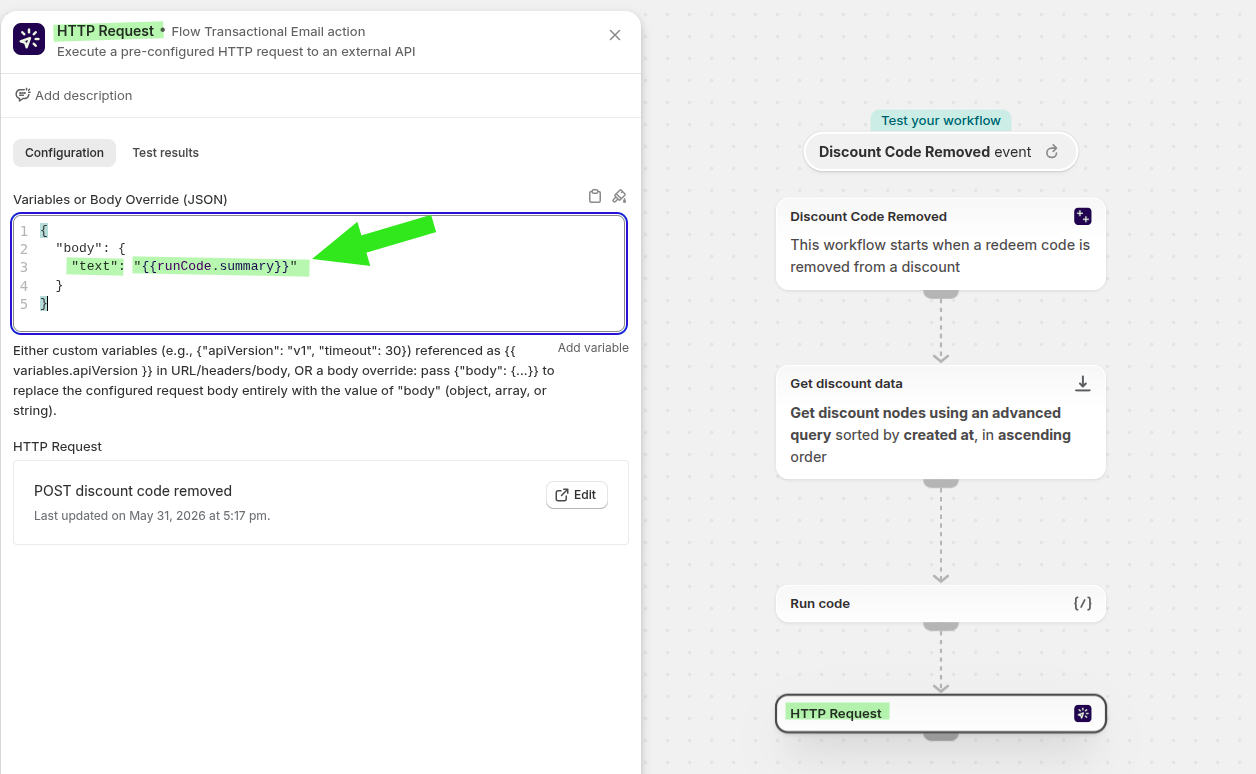Select the Discount Code Removed trigger node

click(941, 244)
